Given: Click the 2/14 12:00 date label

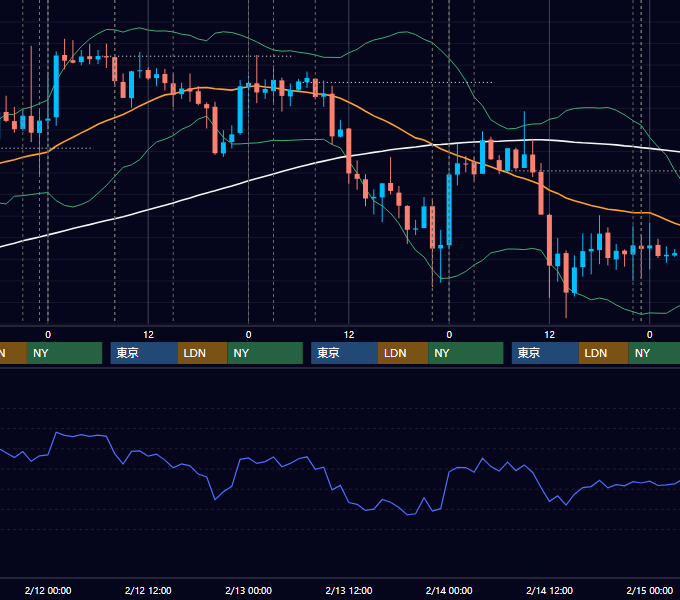Looking at the screenshot, I should coord(549,590).
